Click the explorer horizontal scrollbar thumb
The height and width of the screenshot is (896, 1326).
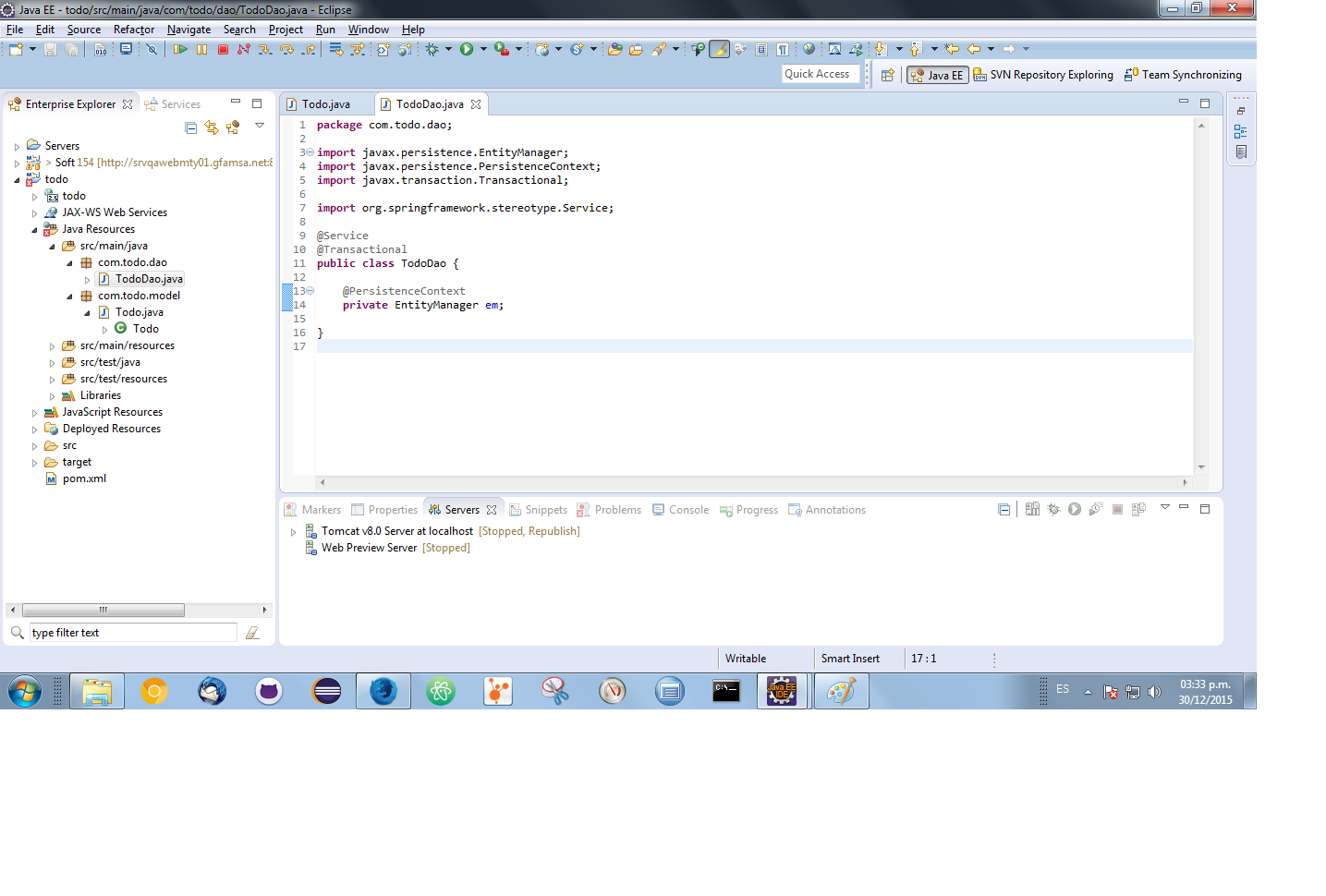pyautogui.click(x=103, y=610)
